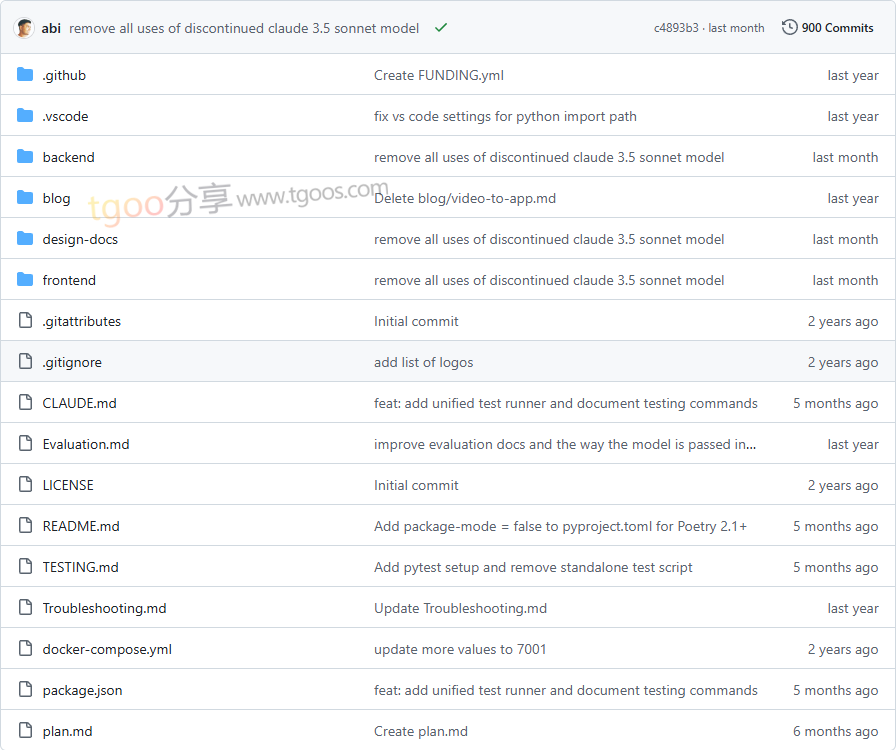Click the abi user avatar
This screenshot has width=896, height=751.
coord(24,28)
